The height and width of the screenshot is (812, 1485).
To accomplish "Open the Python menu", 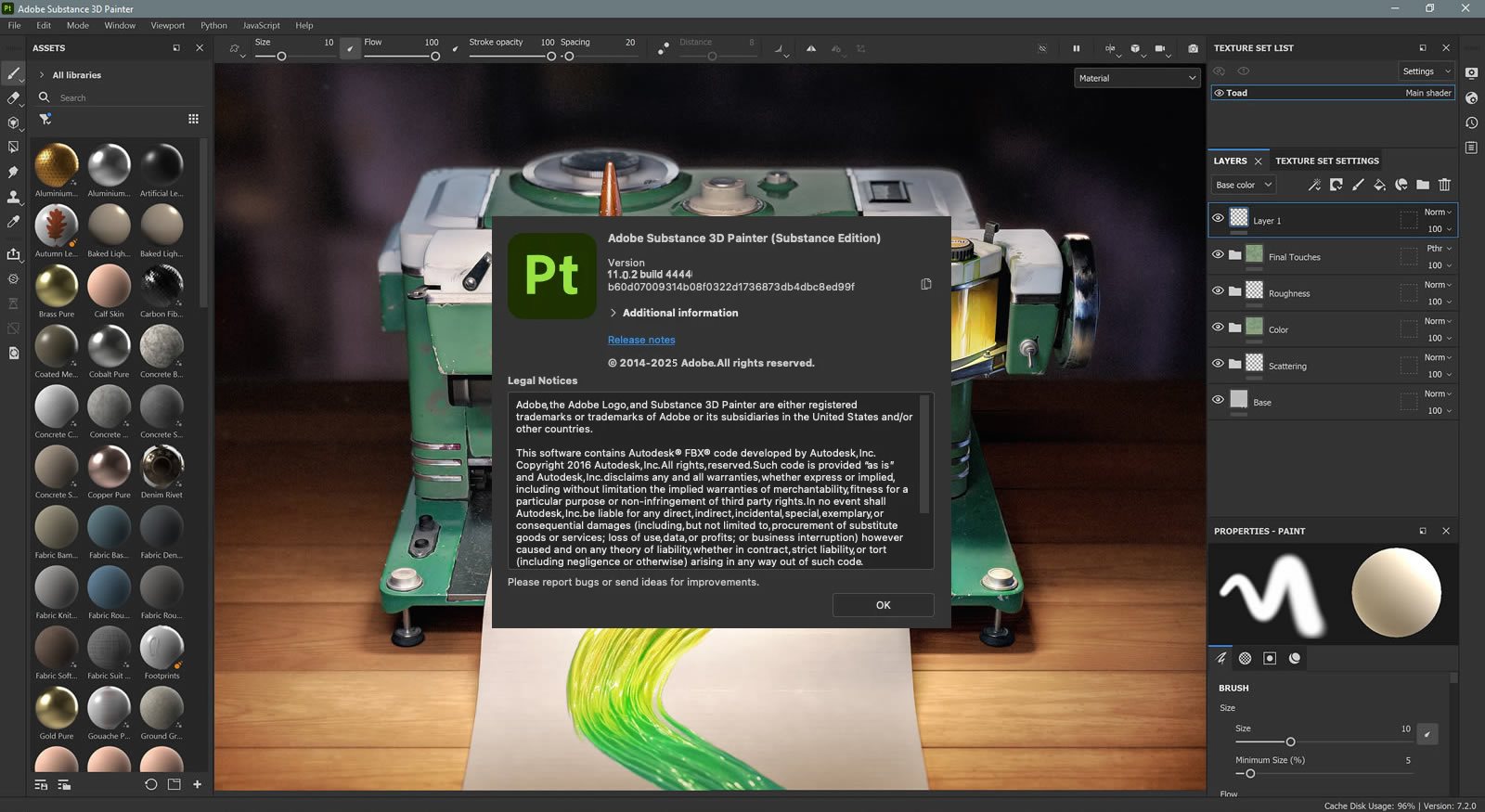I will pos(213,25).
